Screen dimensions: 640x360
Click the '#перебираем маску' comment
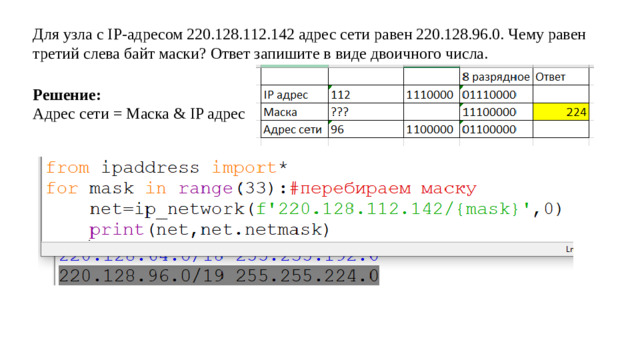(x=383, y=188)
